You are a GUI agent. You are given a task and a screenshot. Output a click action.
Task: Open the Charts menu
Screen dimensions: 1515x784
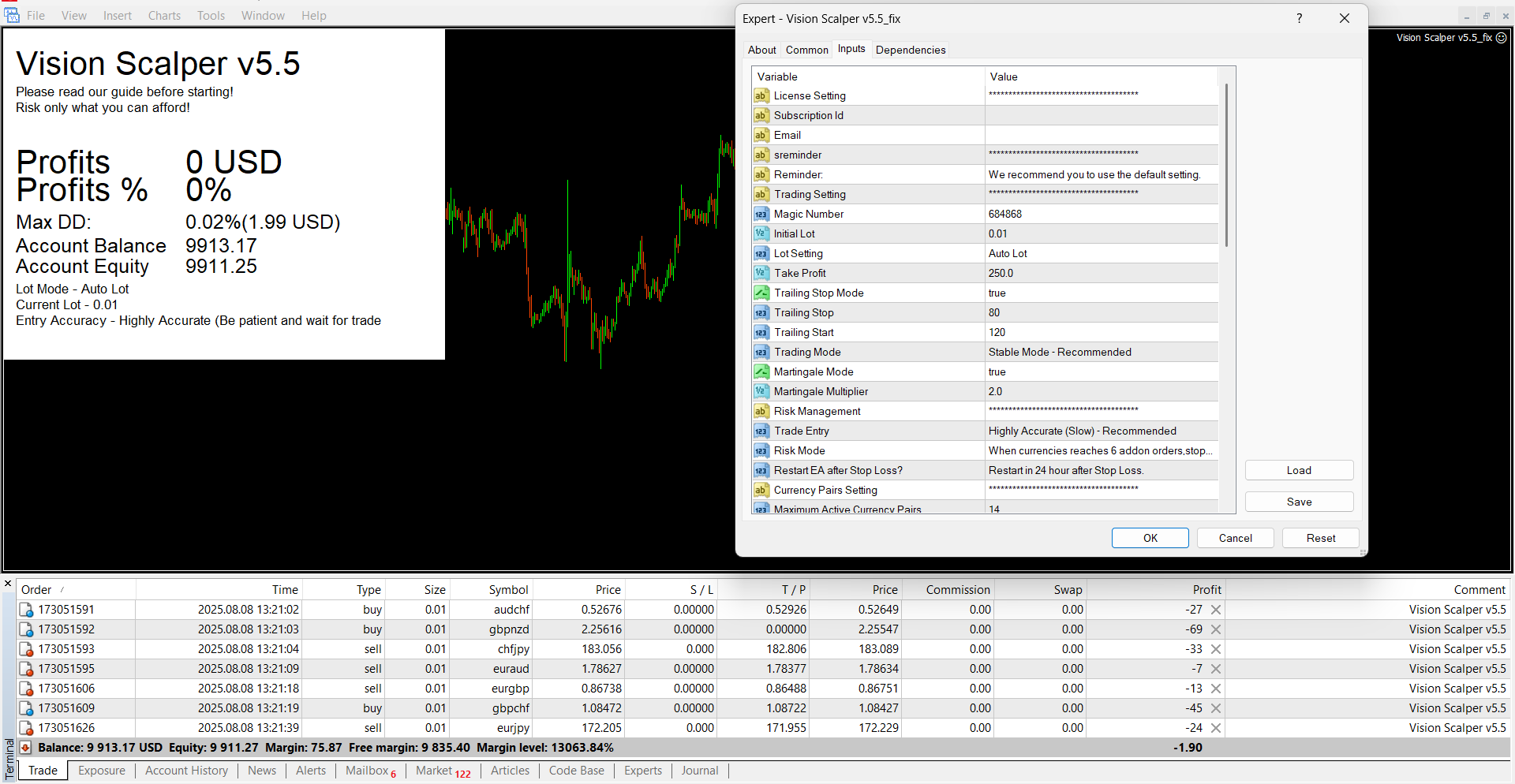click(164, 16)
